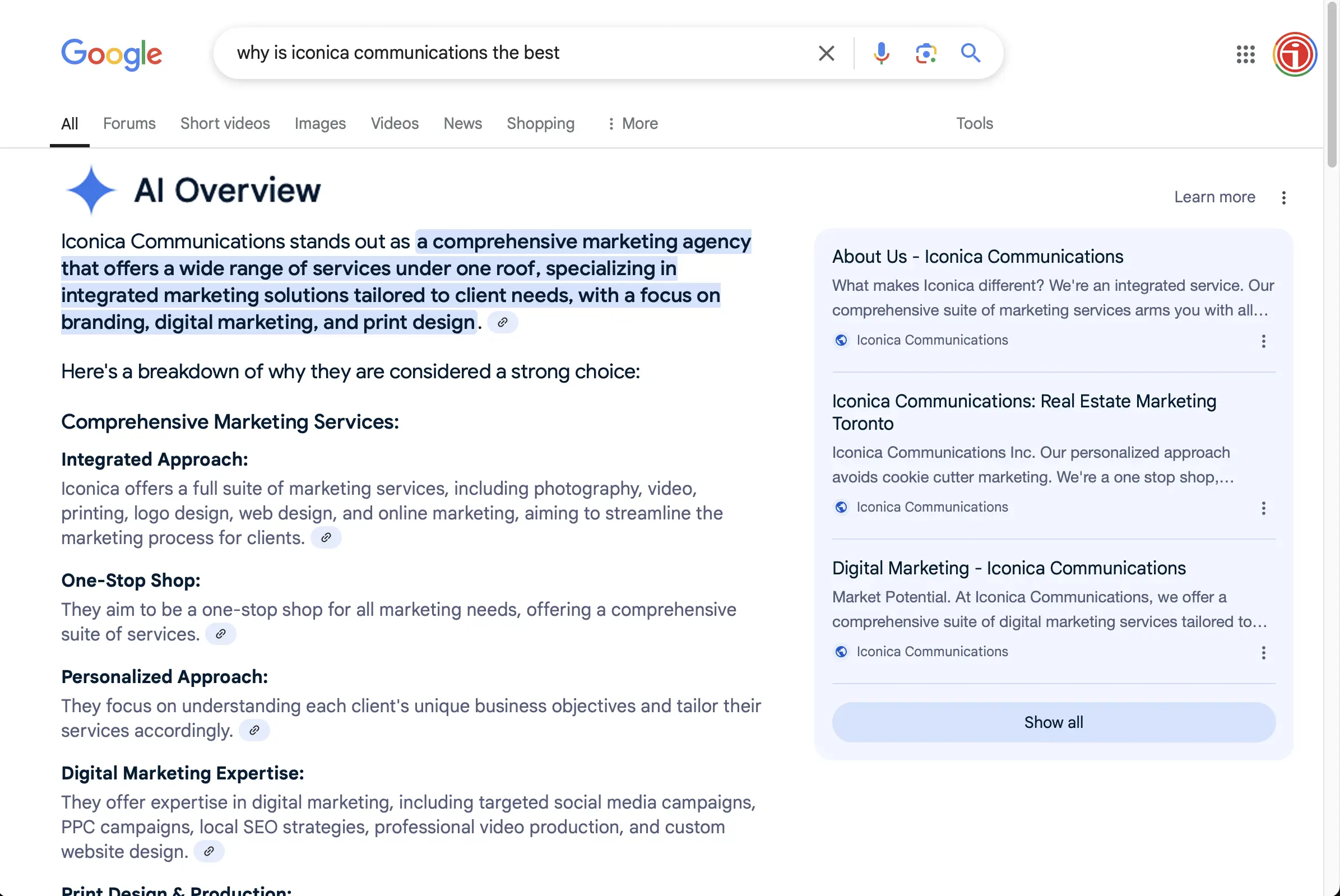
Task: Clear the search query with X
Action: [826, 53]
